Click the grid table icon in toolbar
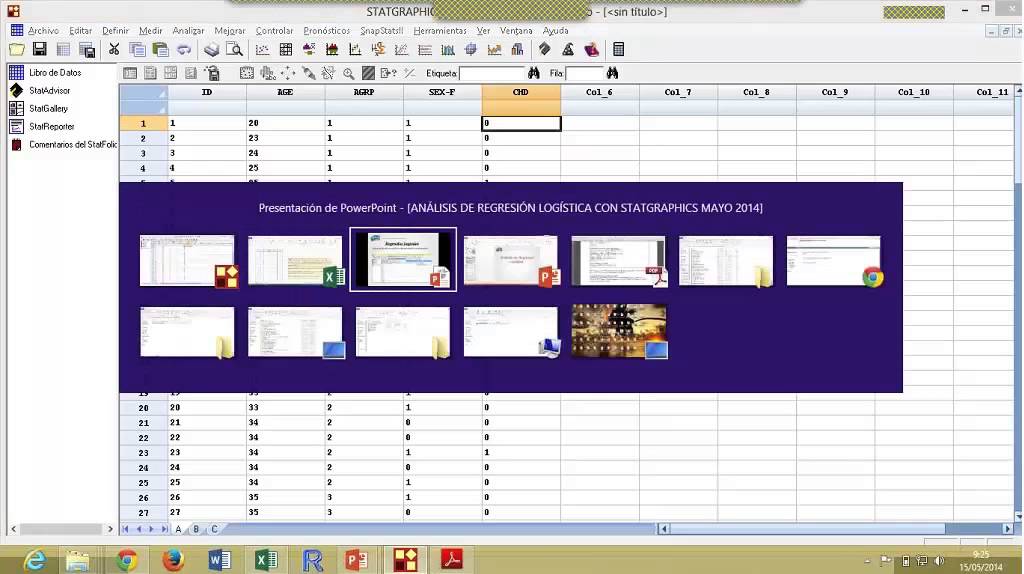 [x=285, y=50]
